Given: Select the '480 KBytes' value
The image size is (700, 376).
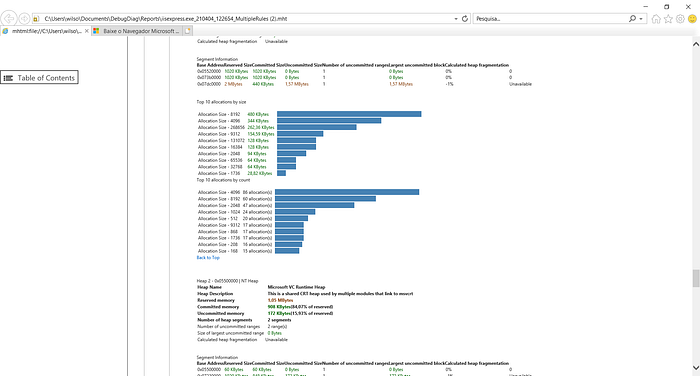Looking at the screenshot, I should pyautogui.click(x=258, y=114).
